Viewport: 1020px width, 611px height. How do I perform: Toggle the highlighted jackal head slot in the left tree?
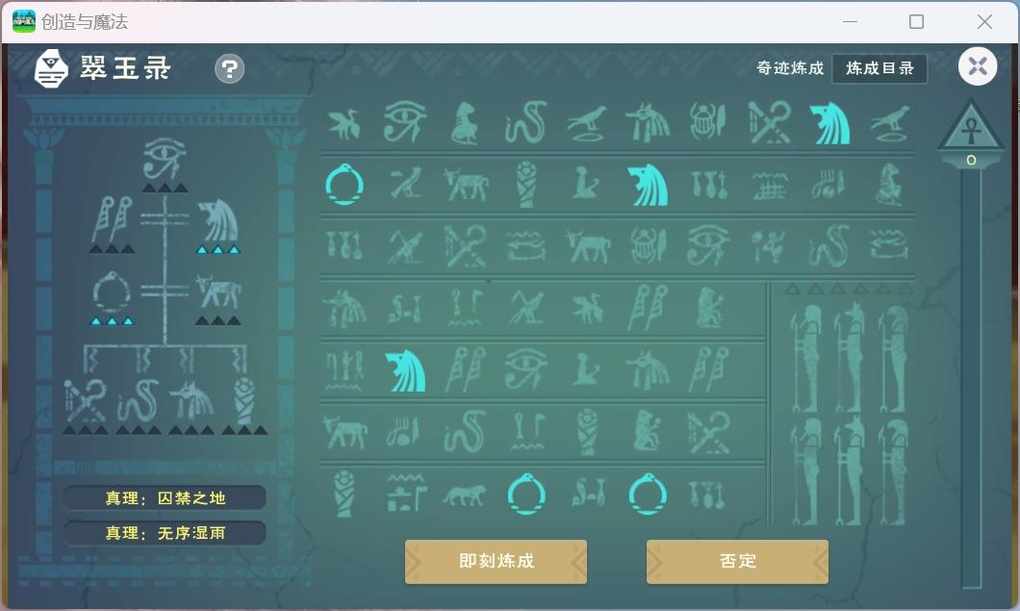[218, 221]
